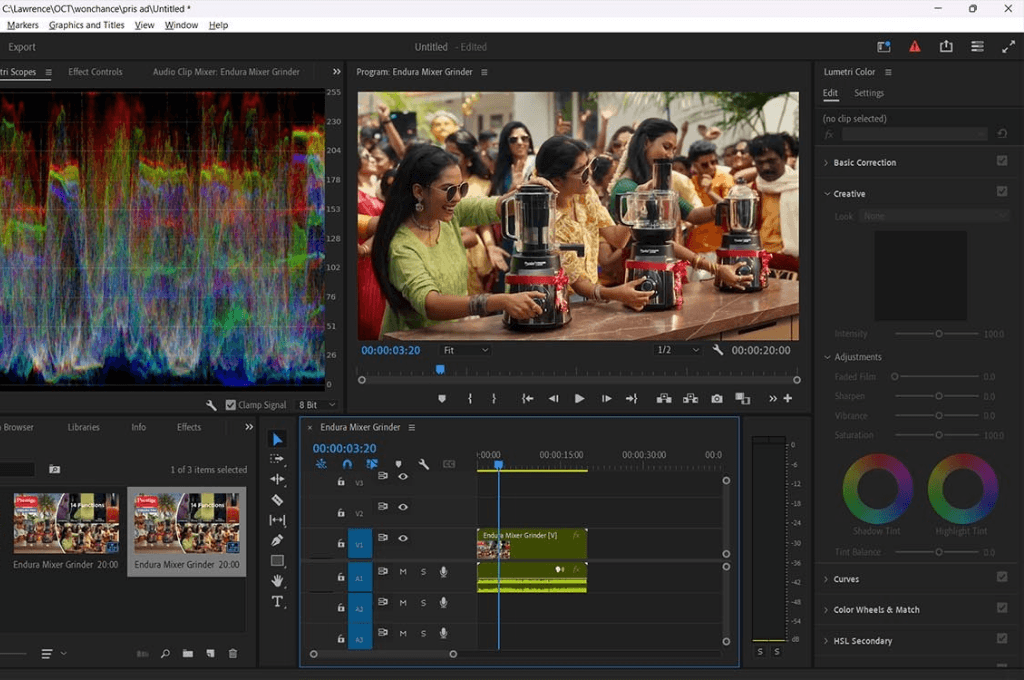
Task: Toggle the Clamp Signal checkbox
Action: tap(232, 405)
